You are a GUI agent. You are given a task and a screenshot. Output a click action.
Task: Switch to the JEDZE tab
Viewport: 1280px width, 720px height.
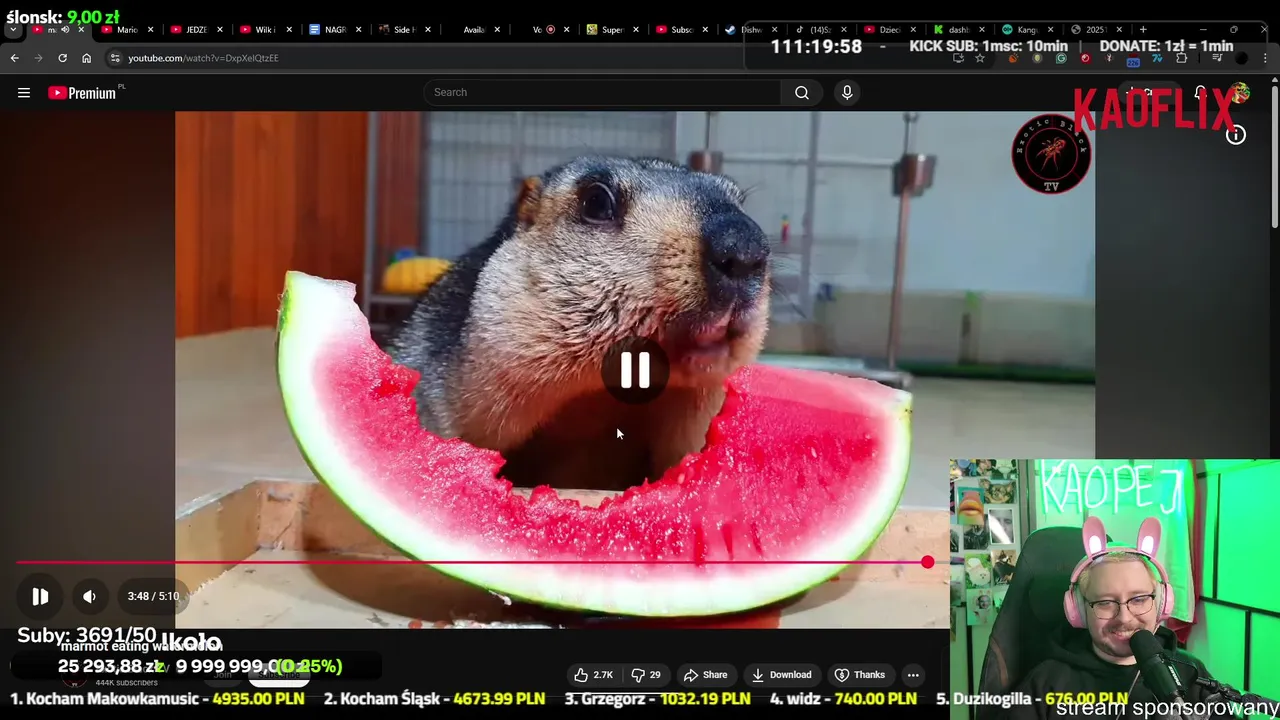196,29
